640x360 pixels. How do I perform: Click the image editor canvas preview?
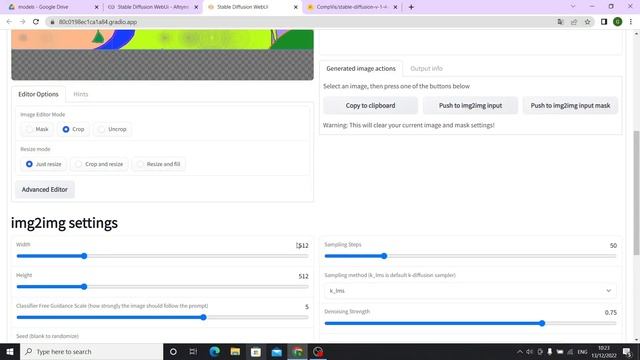pos(162,55)
